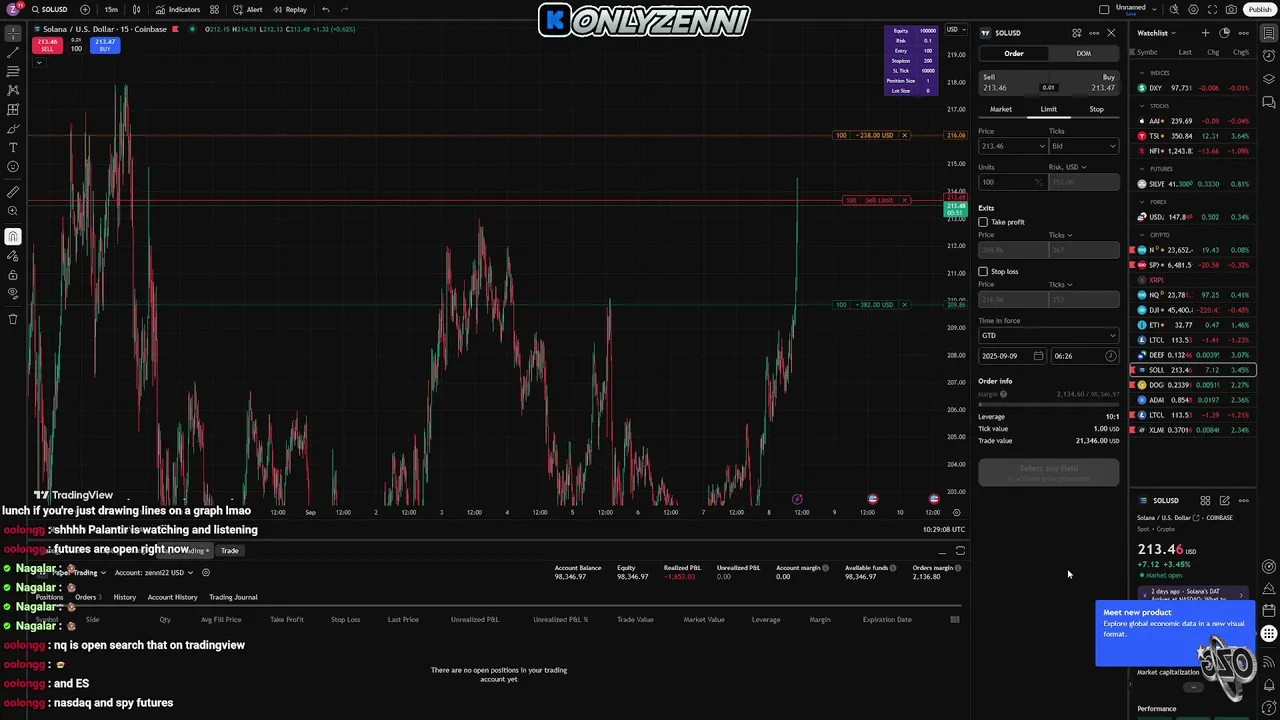This screenshot has height=720, width=1280.
Task: Start bar Replay mode
Action: click(x=289, y=9)
